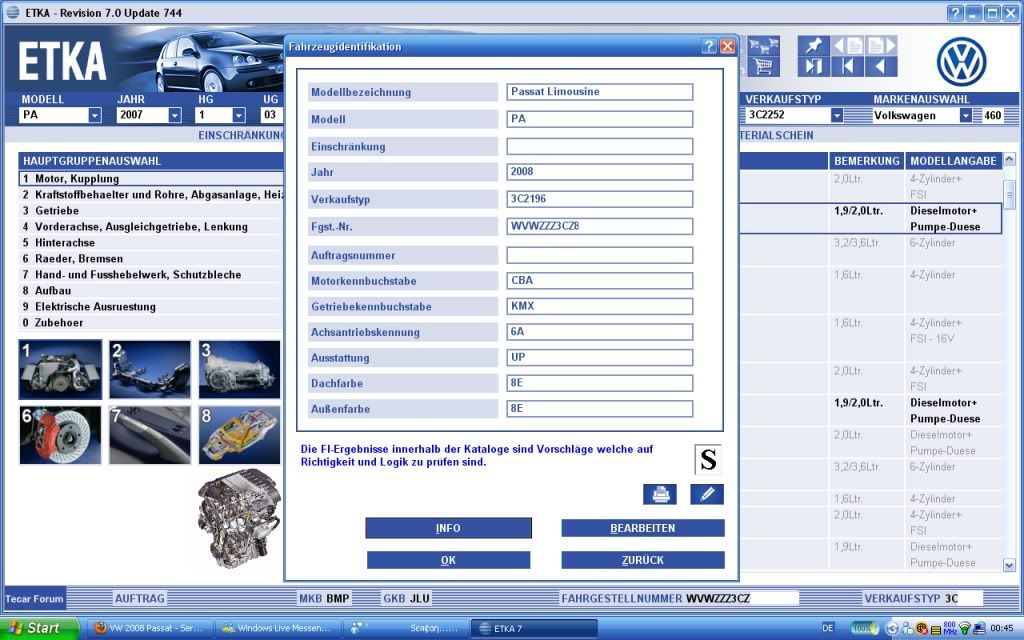1024x640 pixels.
Task: Click the empty Auftragsnummer field
Action: [x=600, y=255]
